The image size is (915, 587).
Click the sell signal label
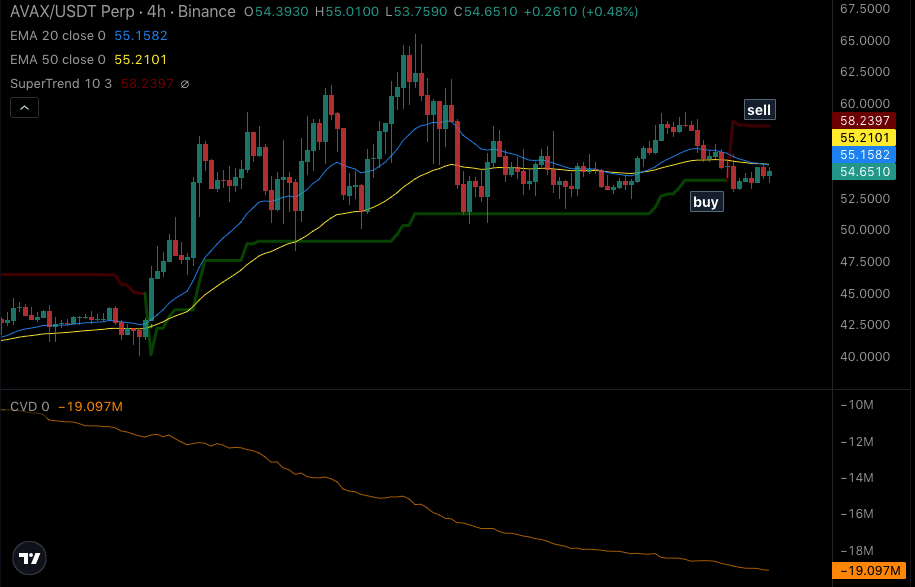pos(759,110)
